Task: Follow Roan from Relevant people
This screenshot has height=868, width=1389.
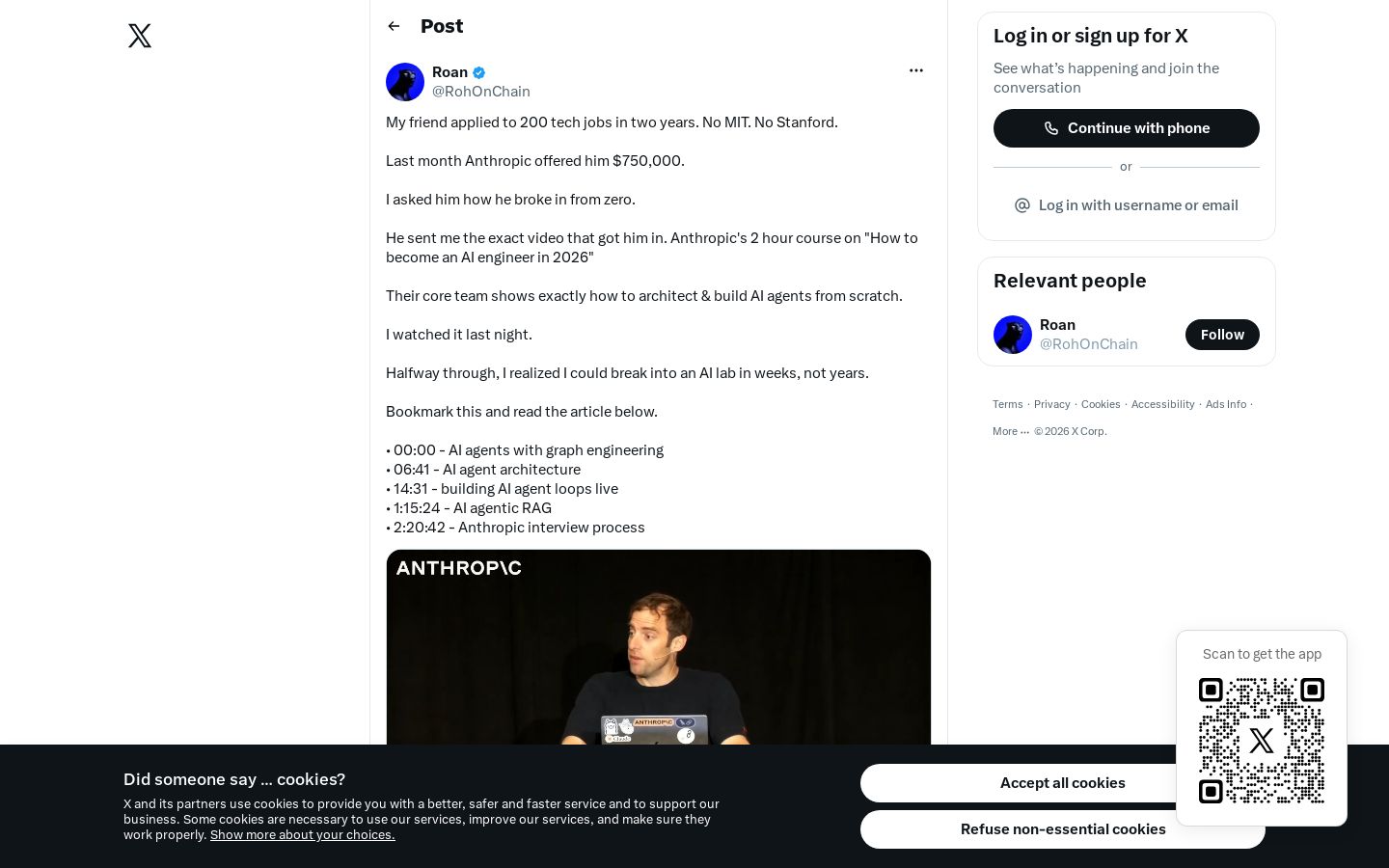Action: (x=1222, y=335)
